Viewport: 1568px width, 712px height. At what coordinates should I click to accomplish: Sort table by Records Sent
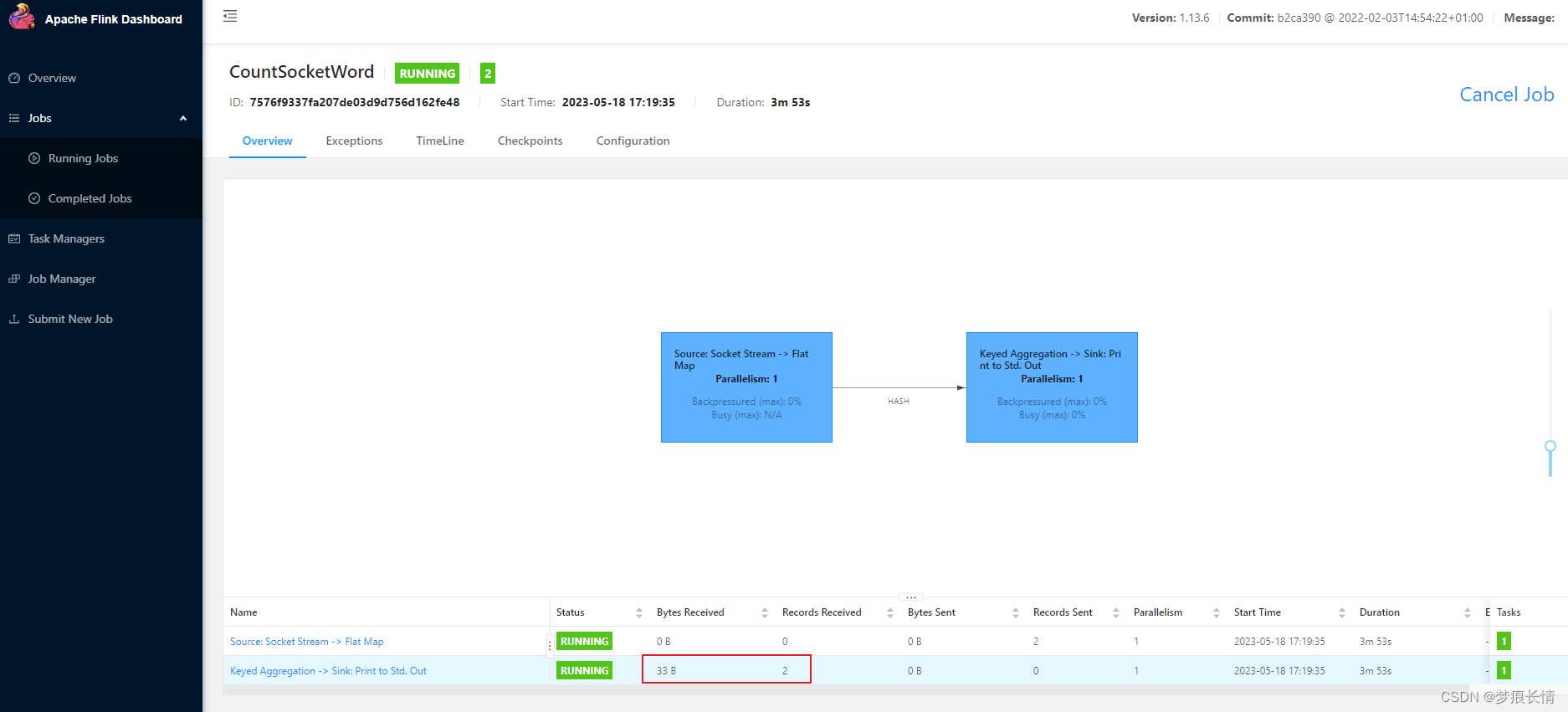1116,612
